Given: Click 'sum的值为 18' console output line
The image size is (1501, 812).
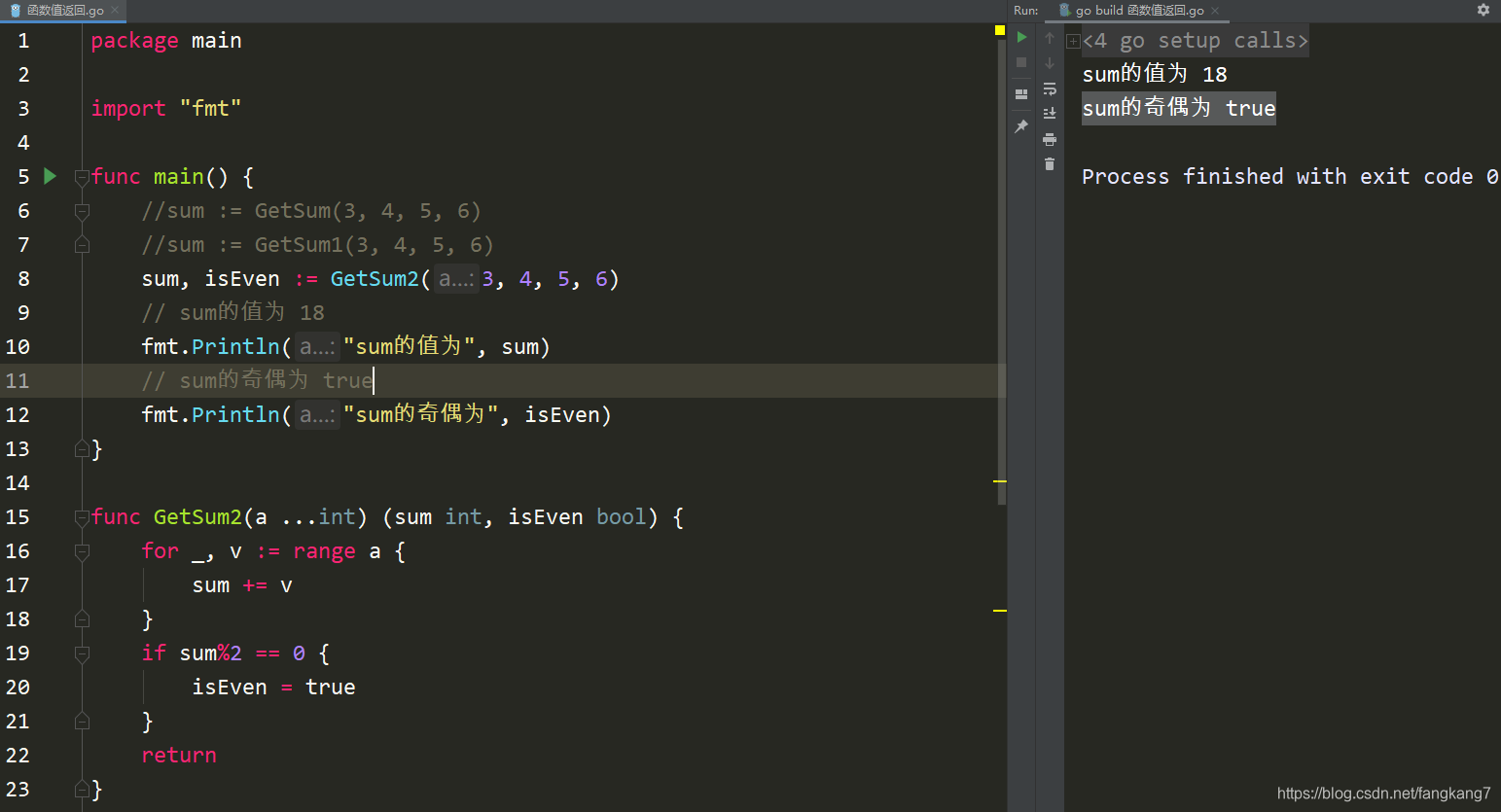Looking at the screenshot, I should tap(1155, 74).
